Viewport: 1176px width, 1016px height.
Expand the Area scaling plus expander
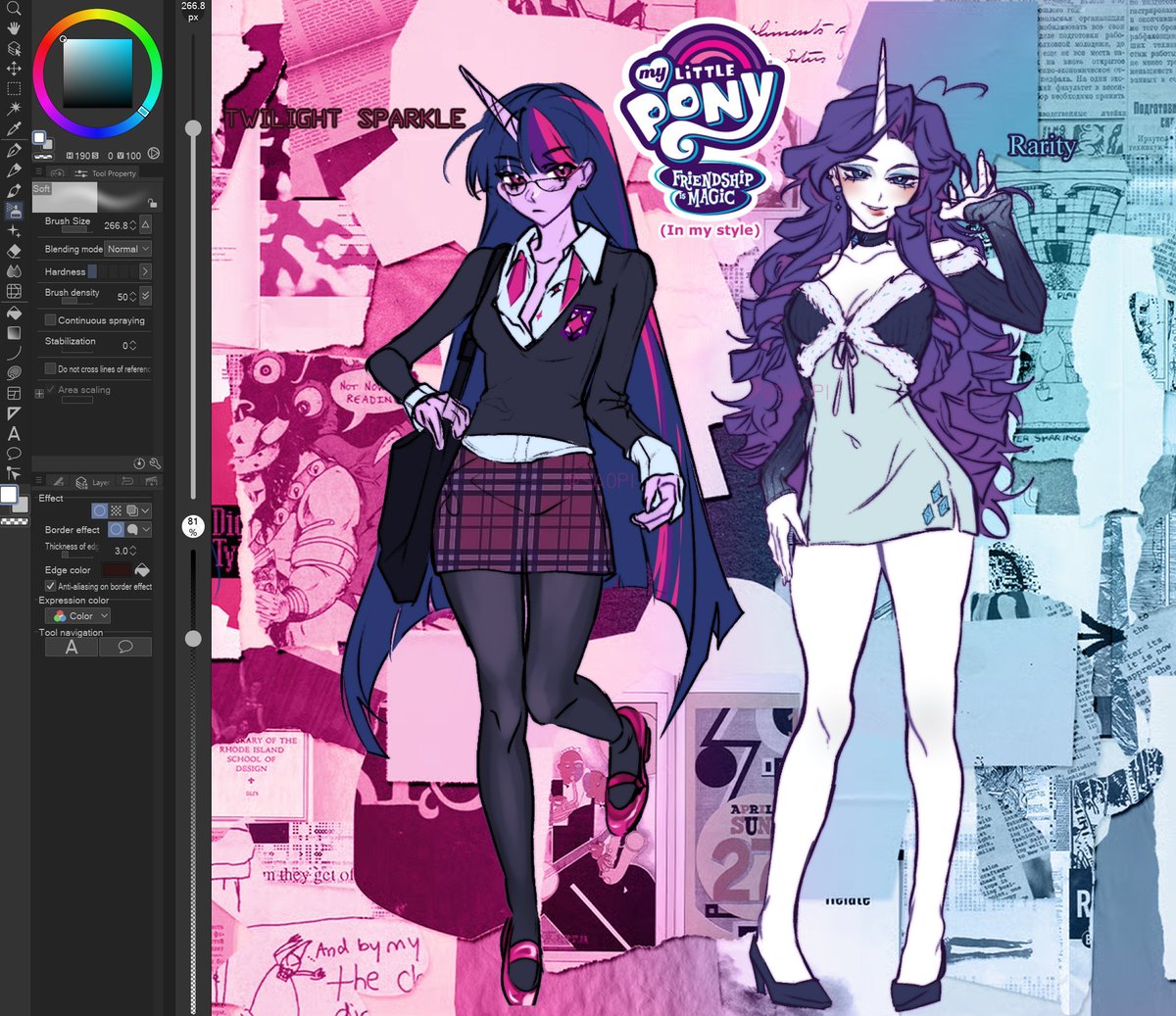[39, 393]
